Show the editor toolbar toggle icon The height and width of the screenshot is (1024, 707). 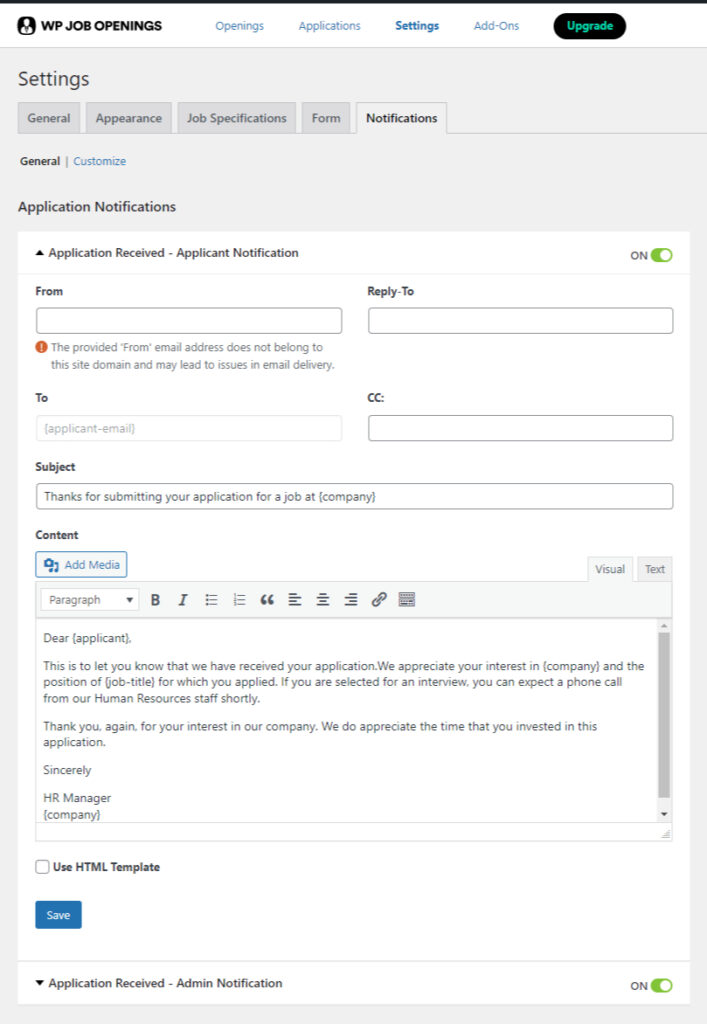(x=407, y=600)
